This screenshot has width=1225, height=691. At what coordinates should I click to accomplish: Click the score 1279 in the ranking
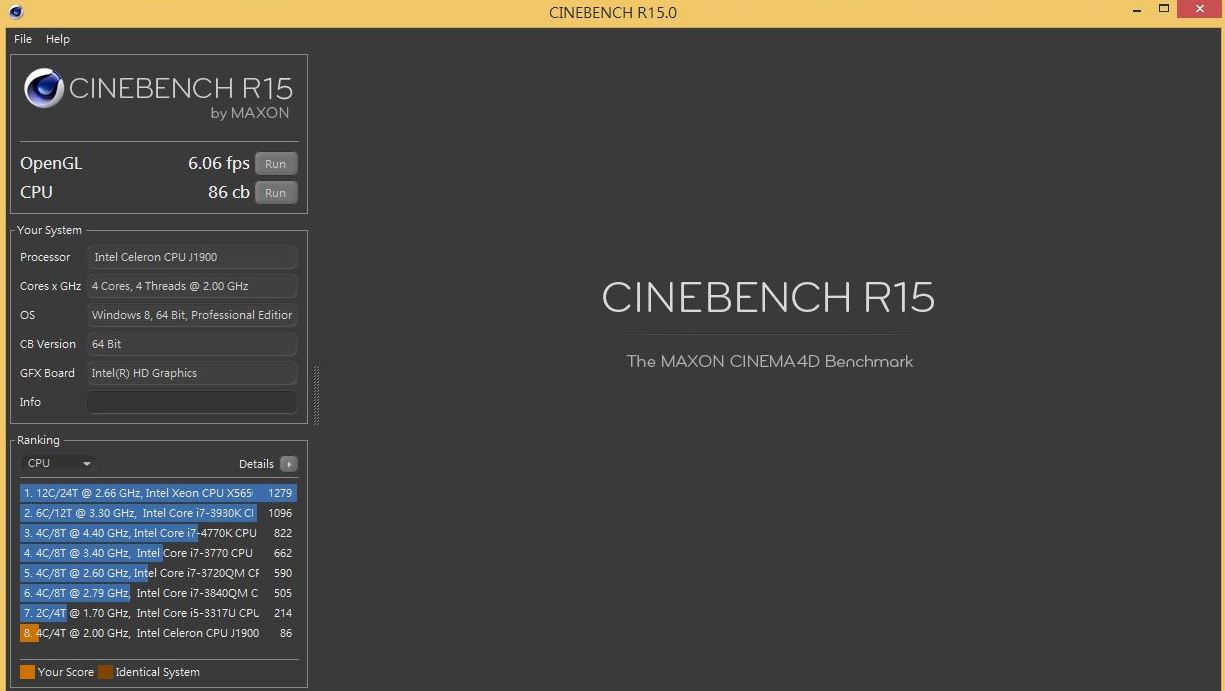280,493
